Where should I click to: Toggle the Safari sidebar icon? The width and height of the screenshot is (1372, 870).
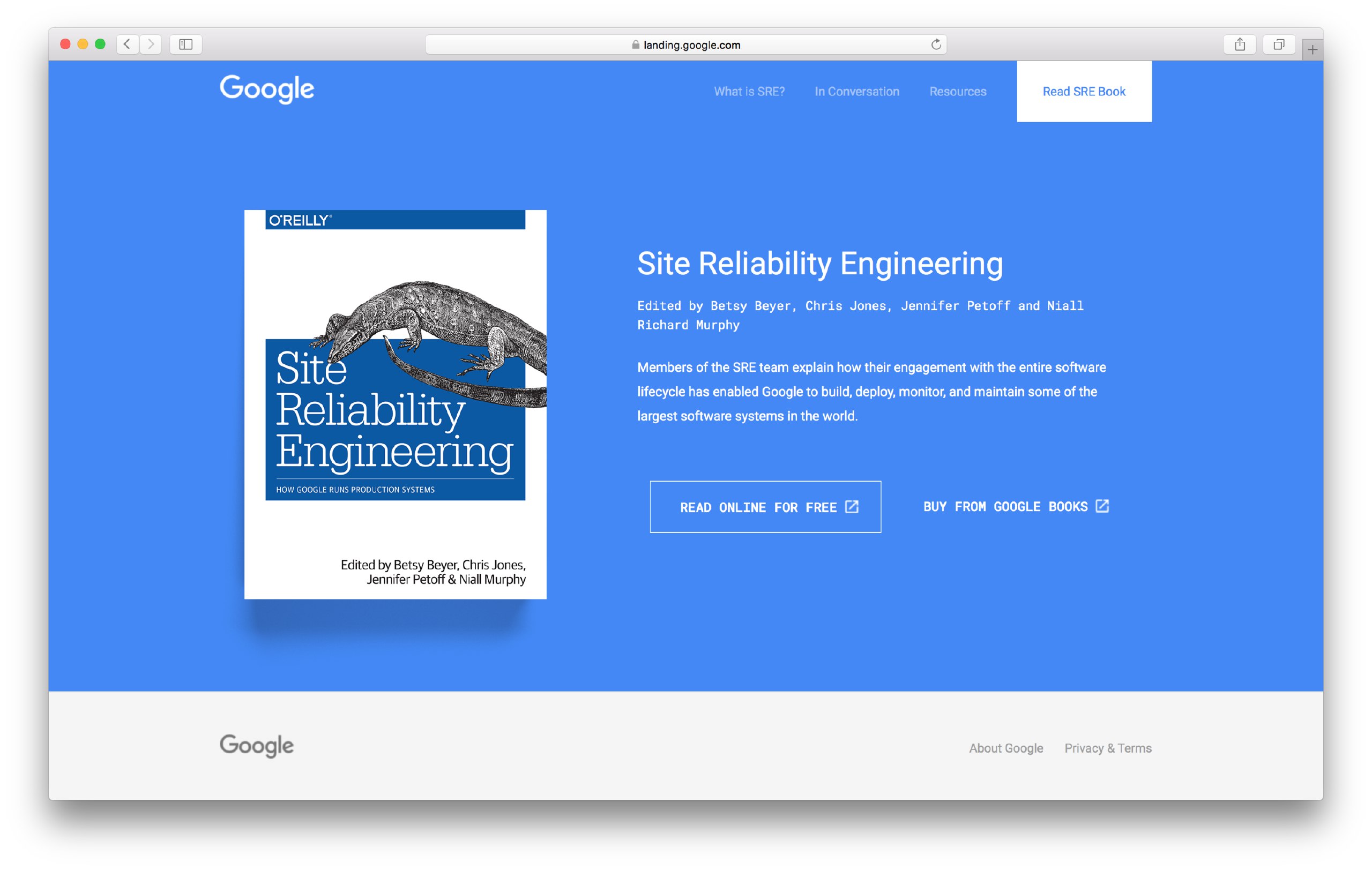186,44
